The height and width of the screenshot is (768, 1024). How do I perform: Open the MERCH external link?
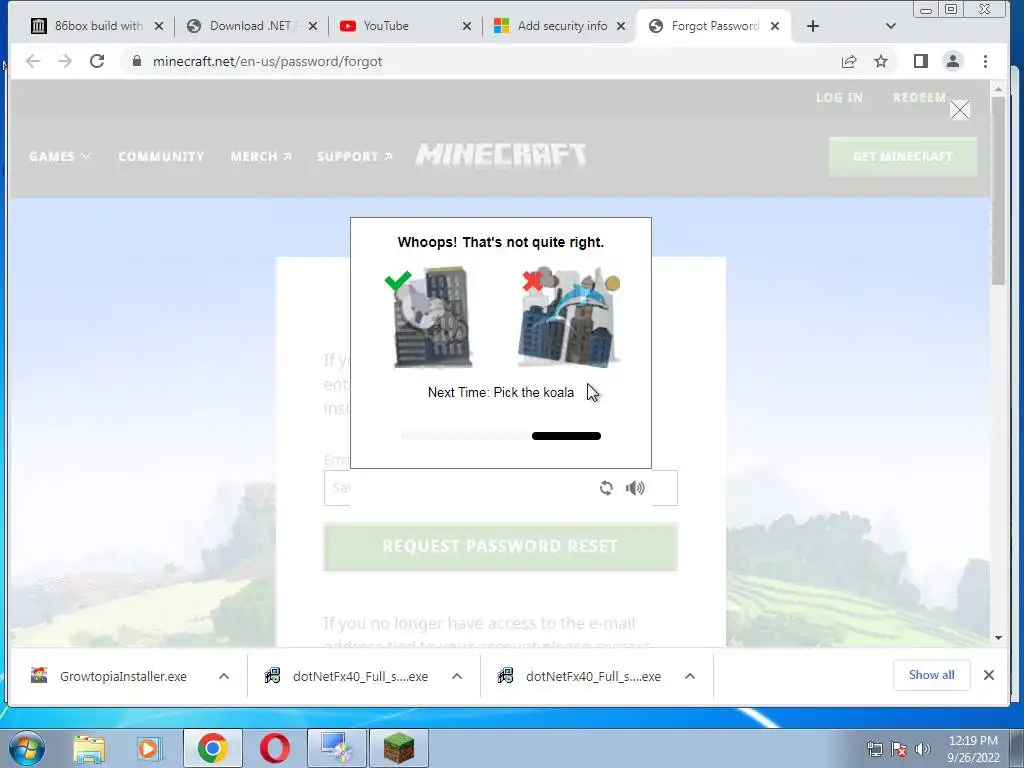click(261, 157)
